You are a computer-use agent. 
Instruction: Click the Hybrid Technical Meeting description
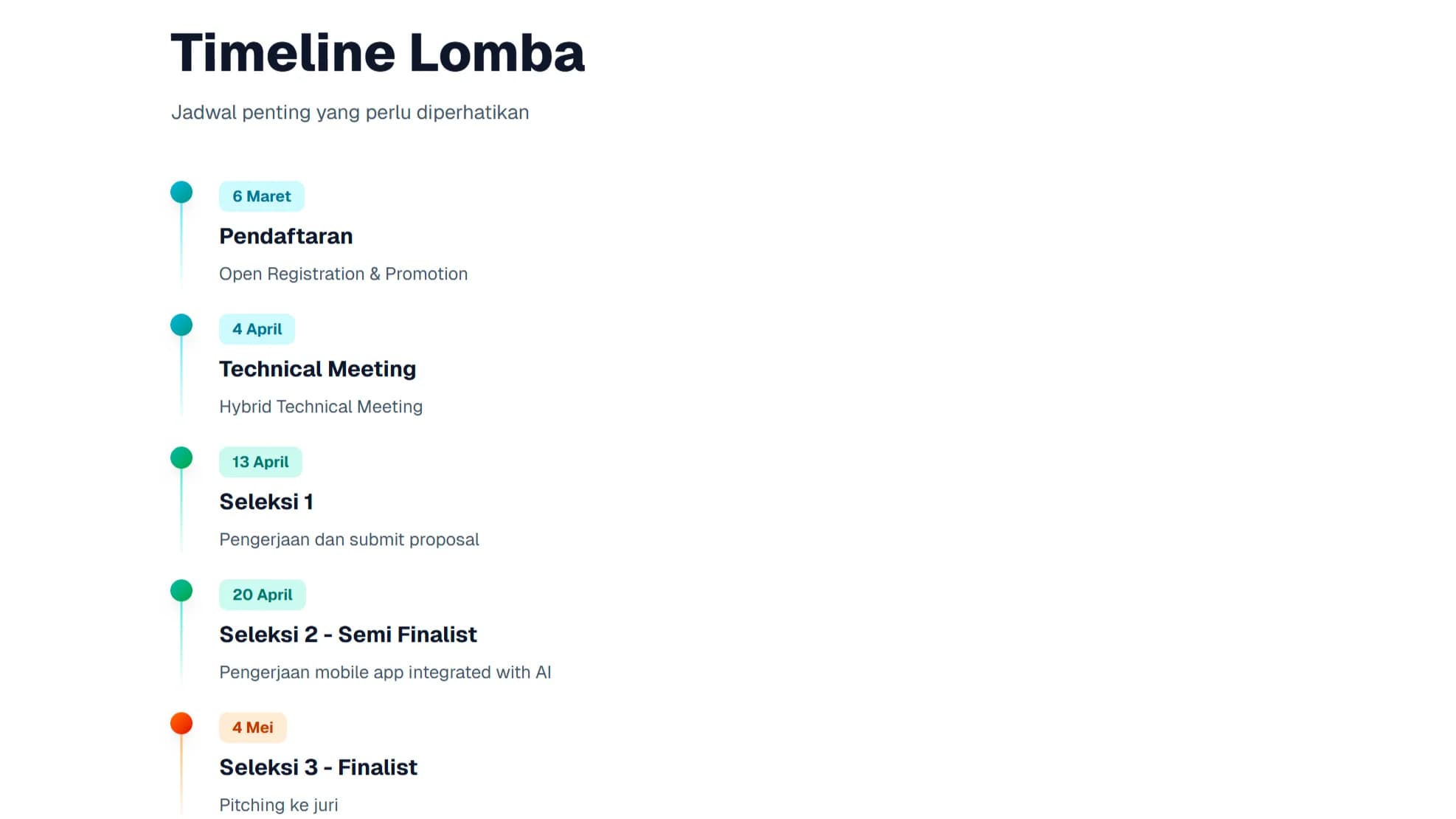click(321, 407)
